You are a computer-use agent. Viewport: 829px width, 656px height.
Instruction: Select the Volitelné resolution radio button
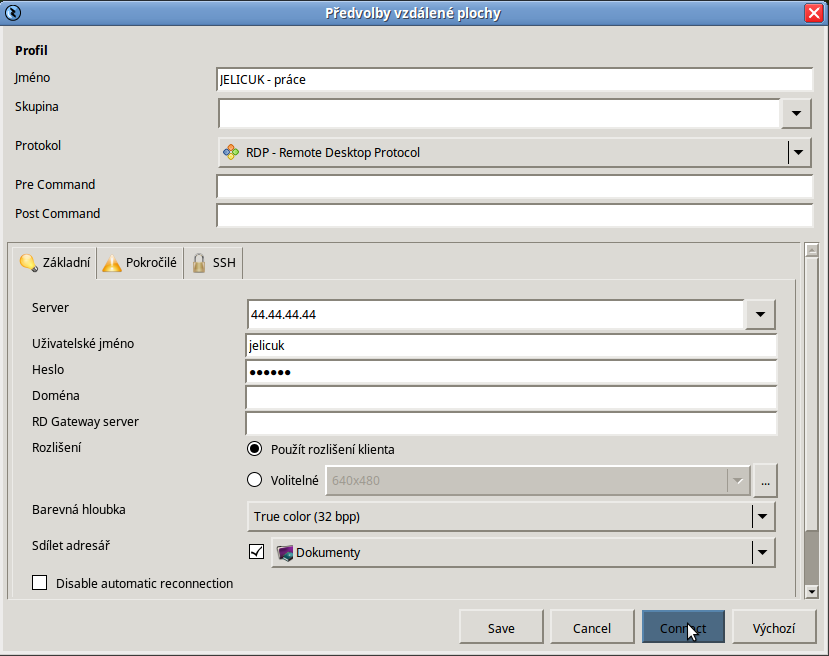[254, 479]
